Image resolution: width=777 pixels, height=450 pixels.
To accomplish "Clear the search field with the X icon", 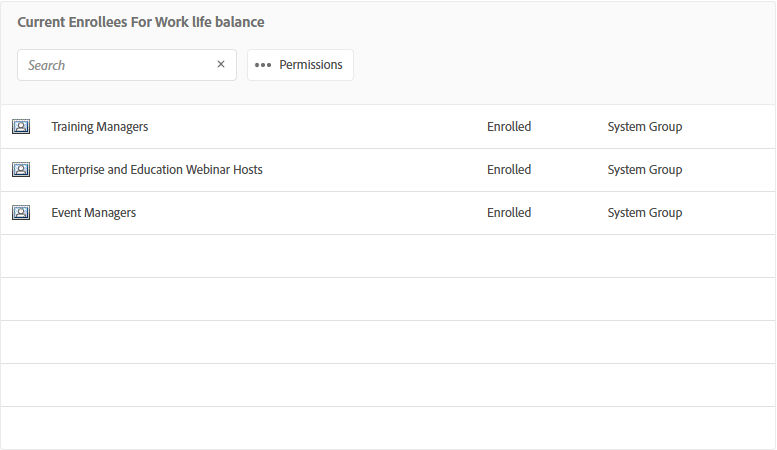I will pos(221,65).
